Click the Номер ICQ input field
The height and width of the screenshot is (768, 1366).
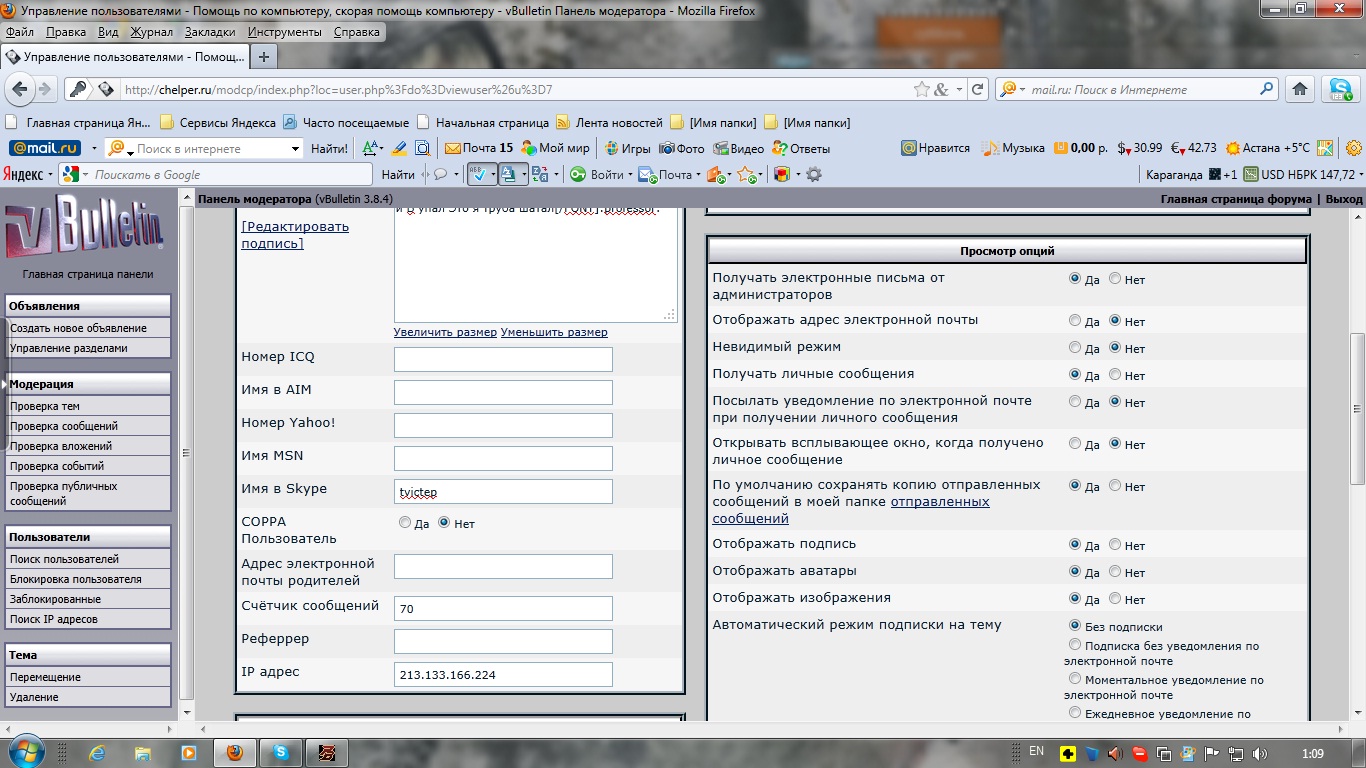point(503,359)
